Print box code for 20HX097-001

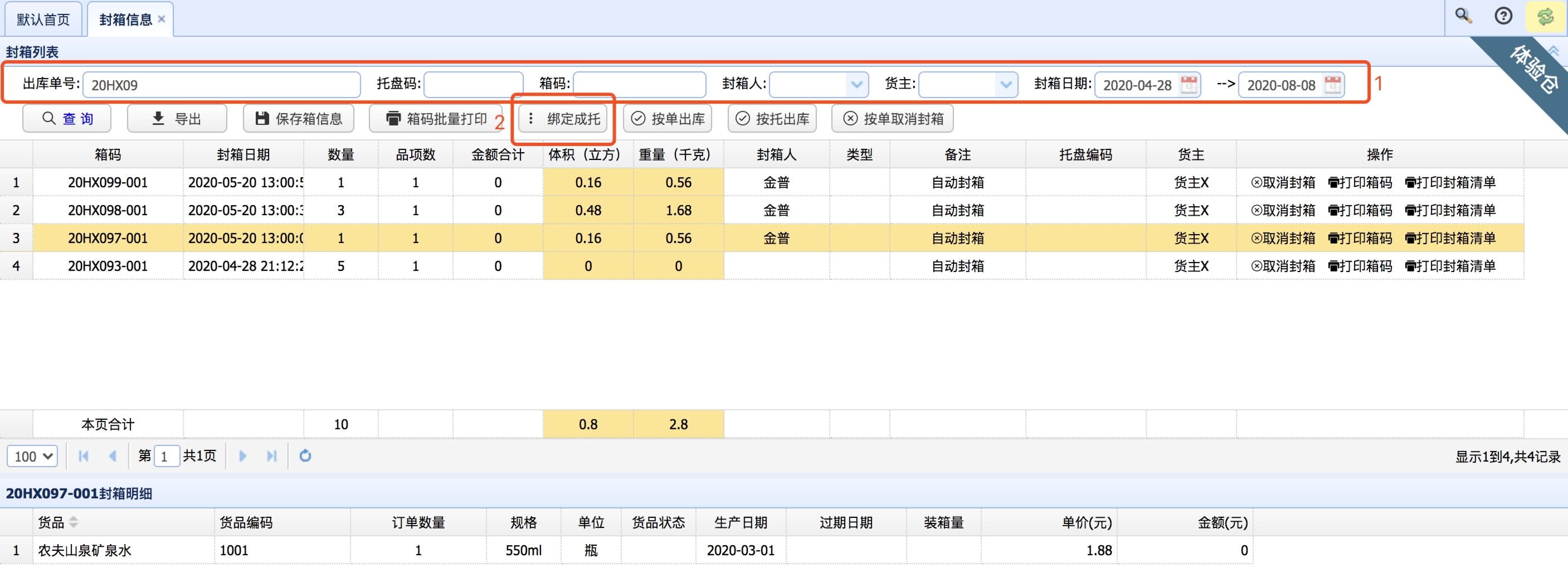(x=1360, y=238)
